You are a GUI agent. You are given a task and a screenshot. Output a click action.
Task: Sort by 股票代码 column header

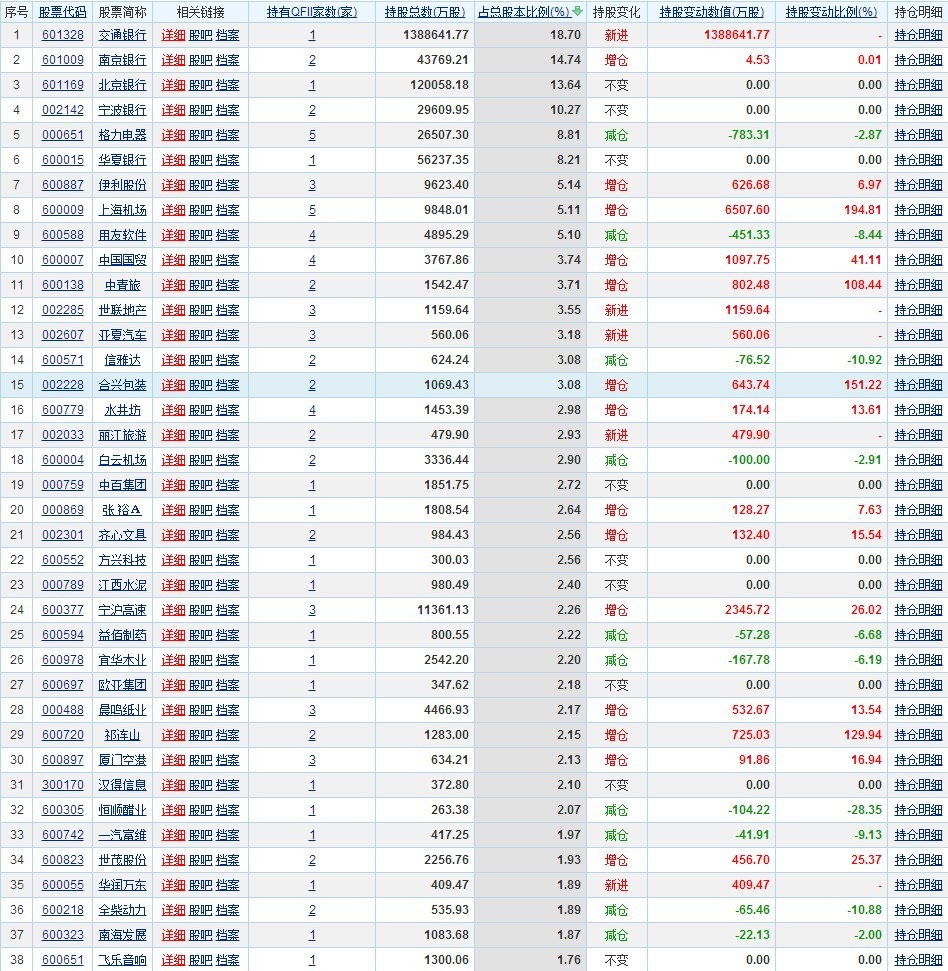point(63,12)
